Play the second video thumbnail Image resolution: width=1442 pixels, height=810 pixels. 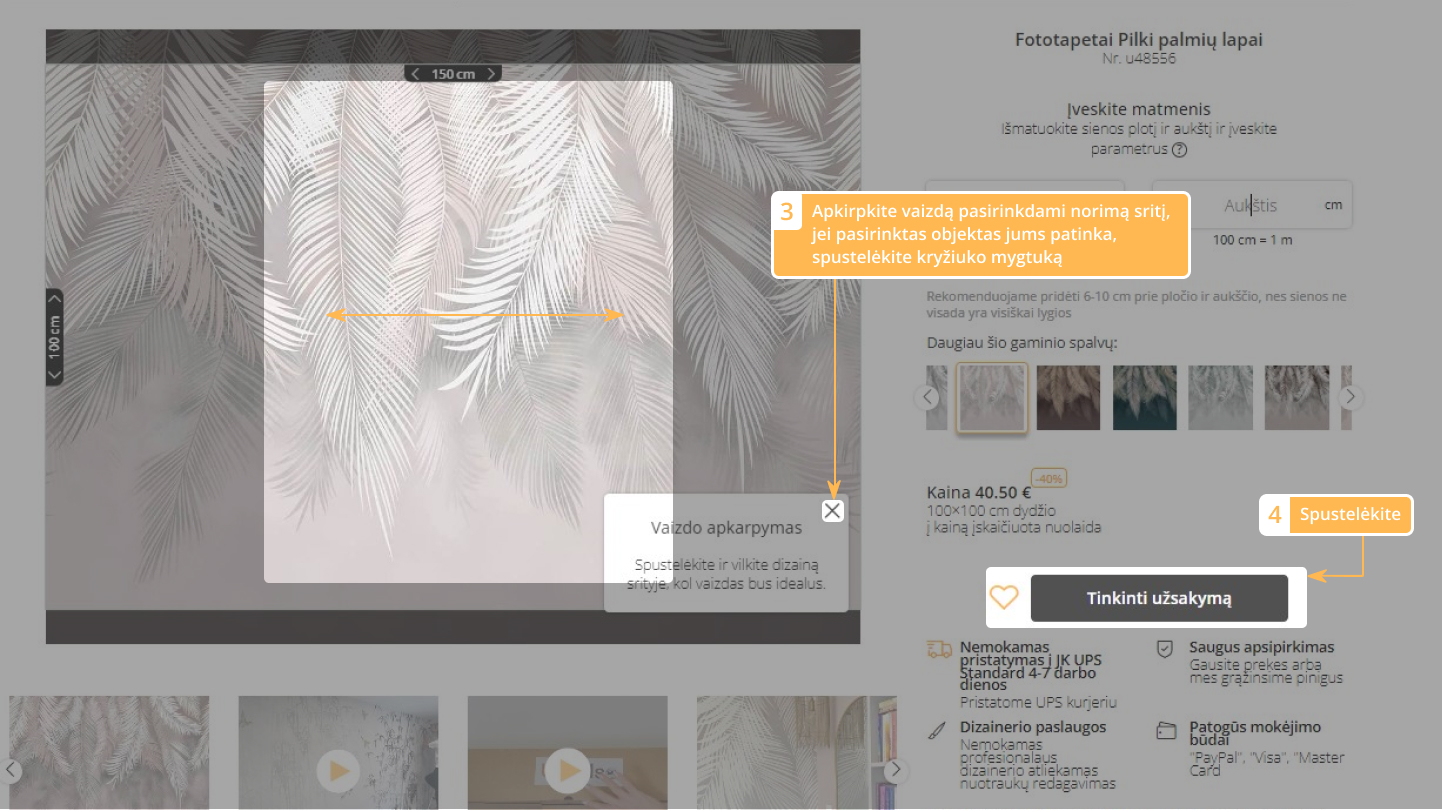click(567, 770)
